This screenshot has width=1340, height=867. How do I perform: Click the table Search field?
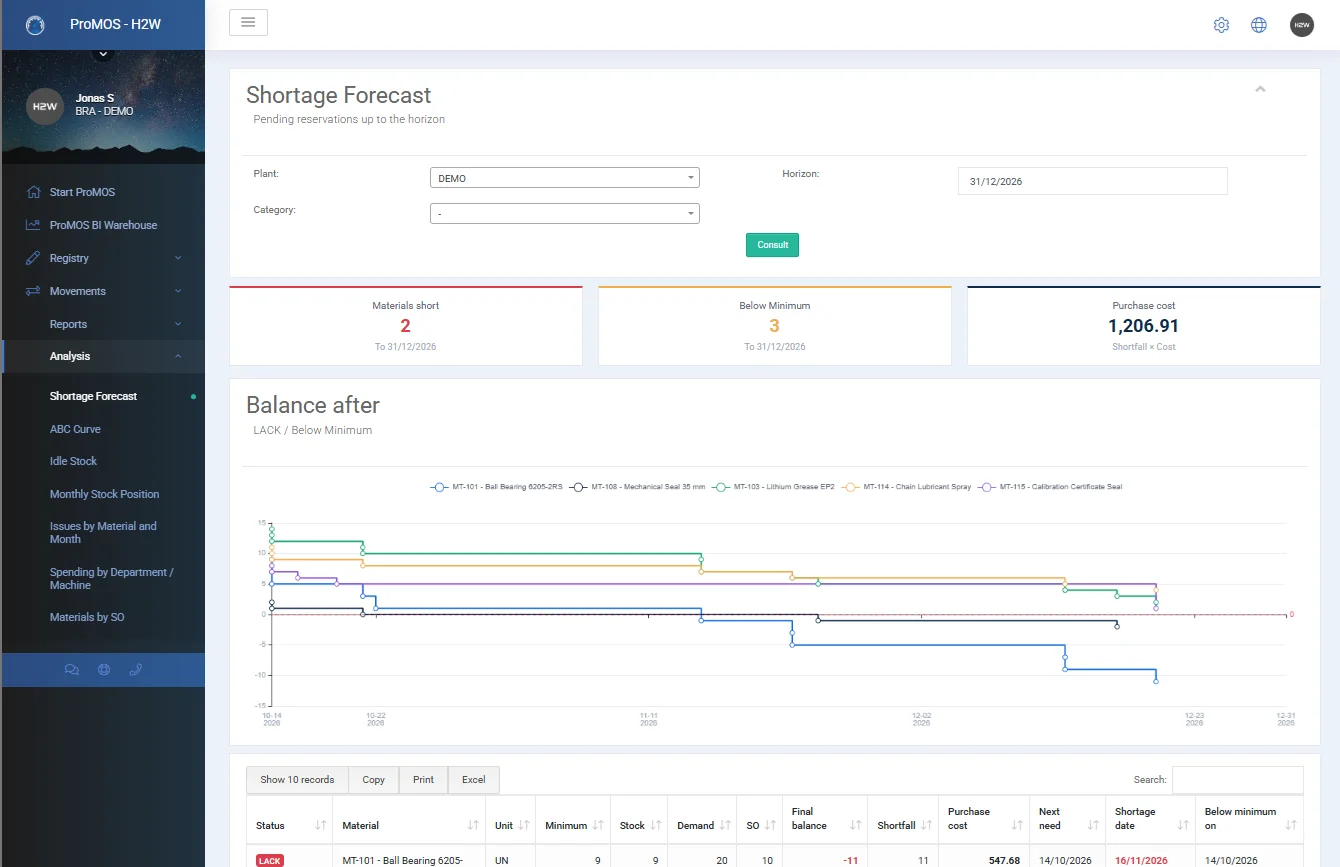coord(1237,780)
